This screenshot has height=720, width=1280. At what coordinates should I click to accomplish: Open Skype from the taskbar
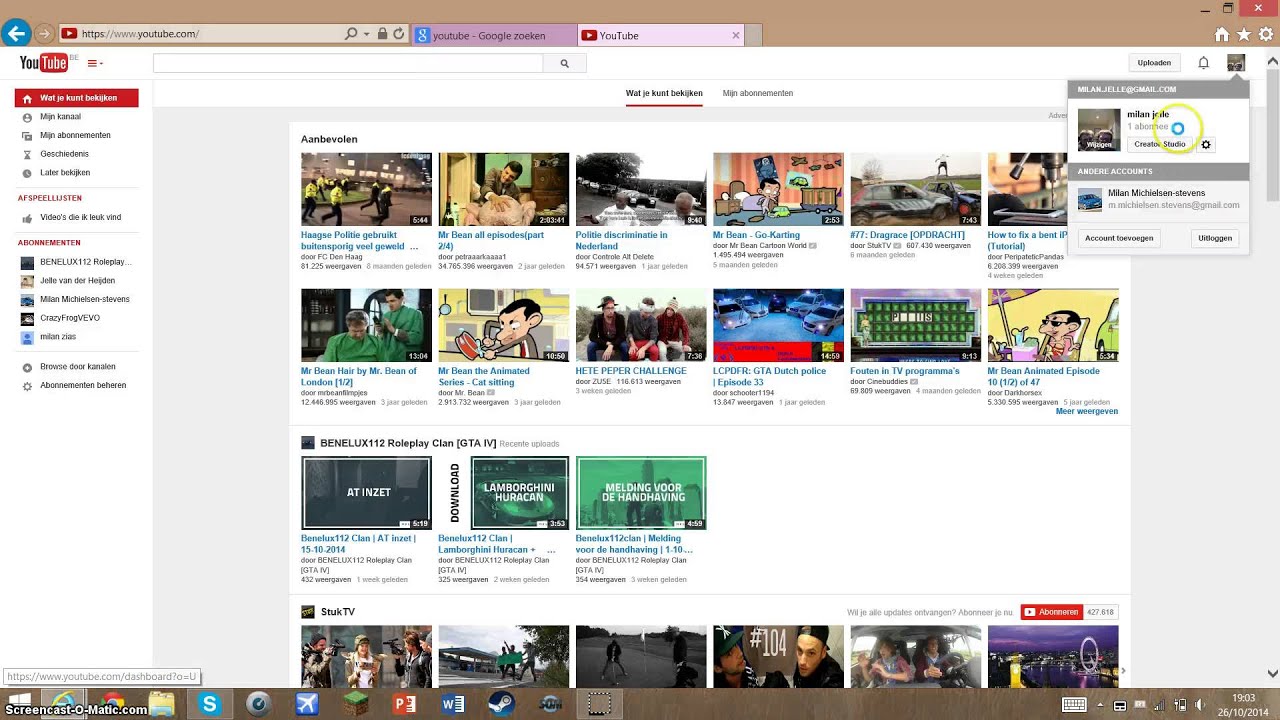point(209,704)
